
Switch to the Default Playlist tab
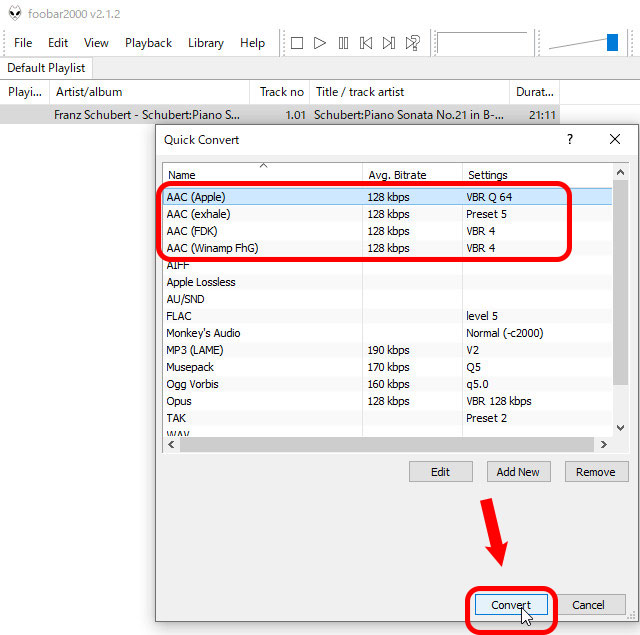tap(46, 68)
